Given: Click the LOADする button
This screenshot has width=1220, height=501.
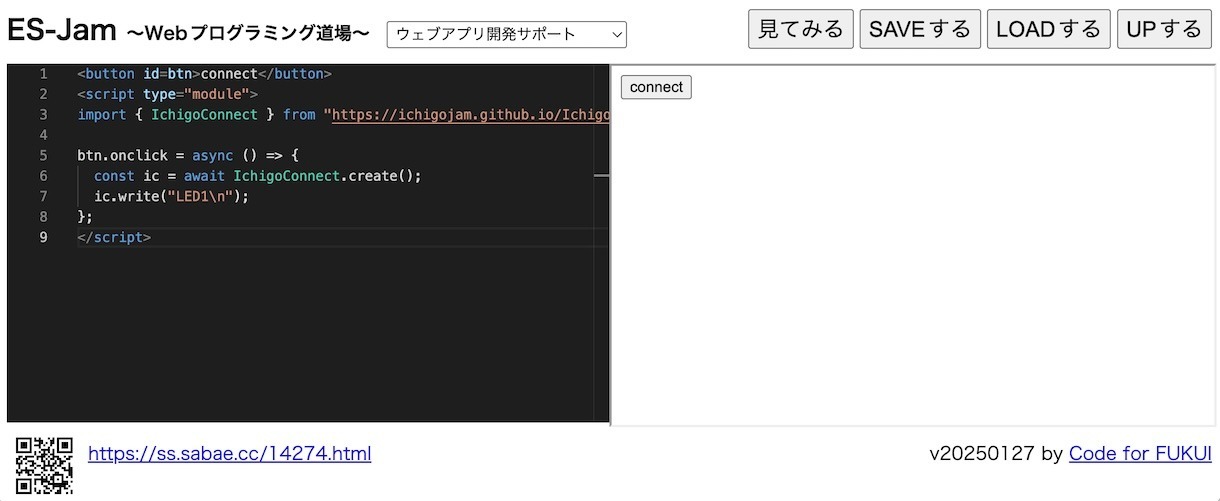Looking at the screenshot, I should point(1048,29).
